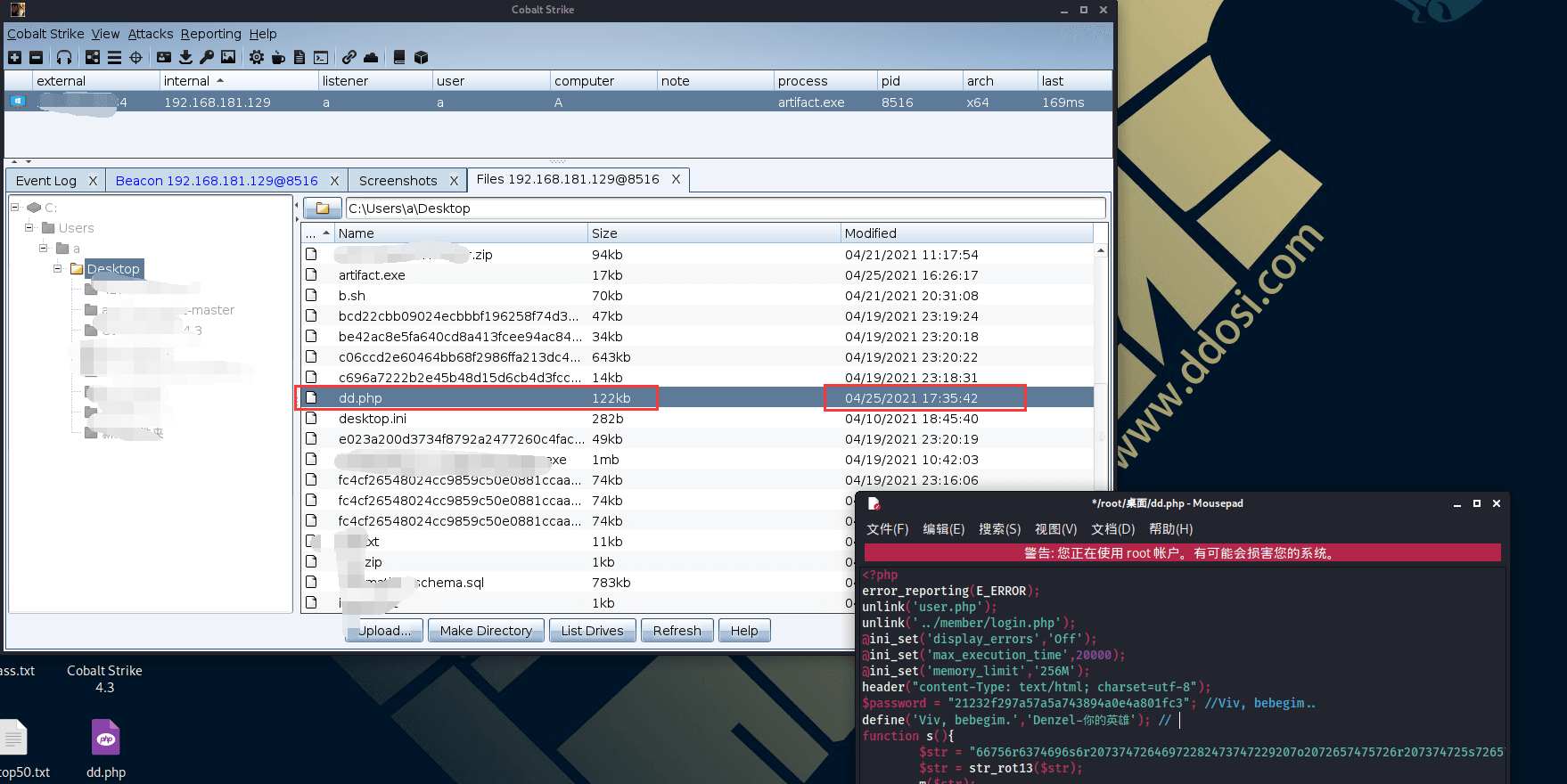Open Configure Listeners headphones icon
Screen dimensions: 1567x784
tap(64, 57)
